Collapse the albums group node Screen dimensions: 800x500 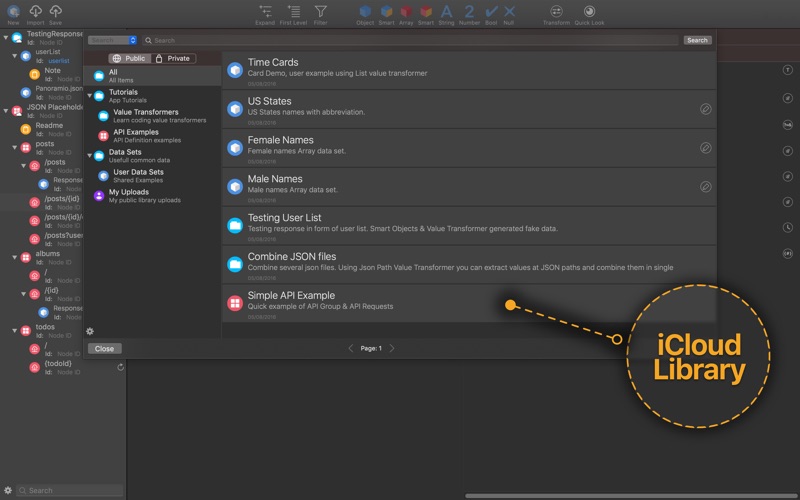(15, 257)
